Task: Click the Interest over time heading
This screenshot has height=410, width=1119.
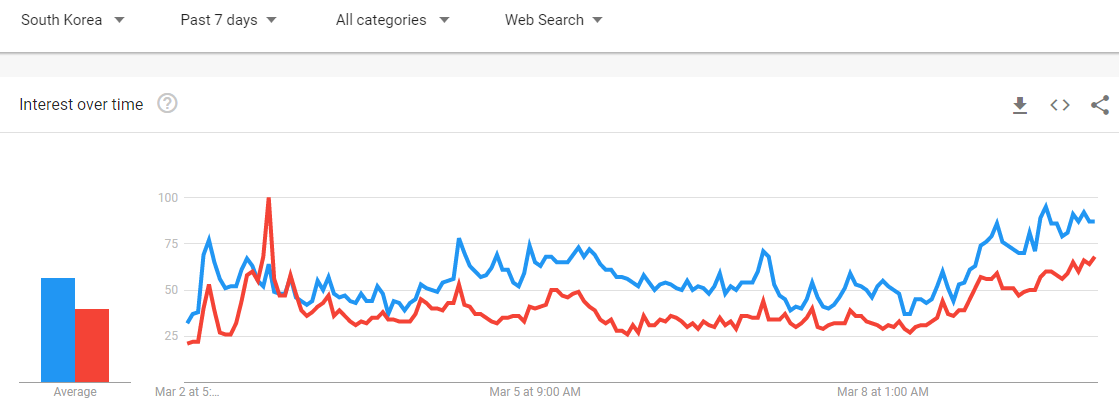Action: (81, 105)
